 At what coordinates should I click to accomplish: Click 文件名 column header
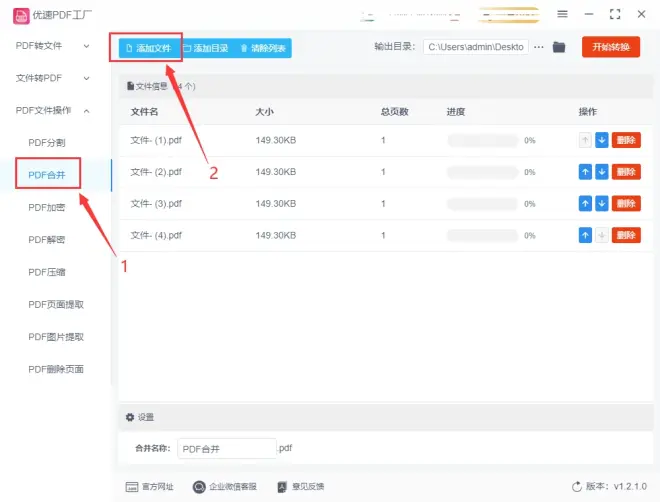pos(144,112)
